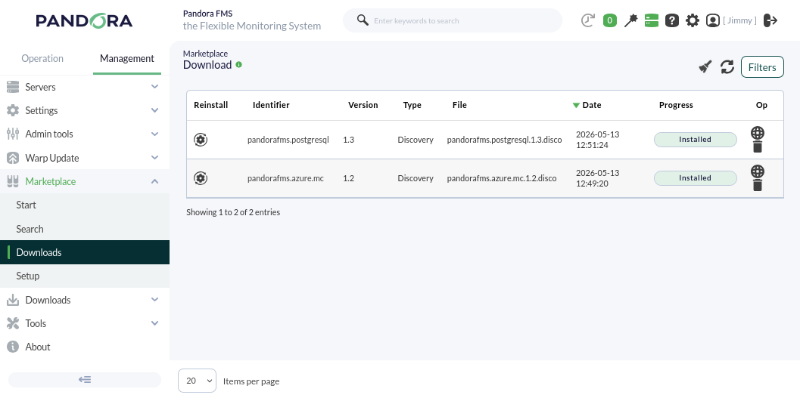Refresh the downloads list
The height and width of the screenshot is (401, 800).
[727, 67]
